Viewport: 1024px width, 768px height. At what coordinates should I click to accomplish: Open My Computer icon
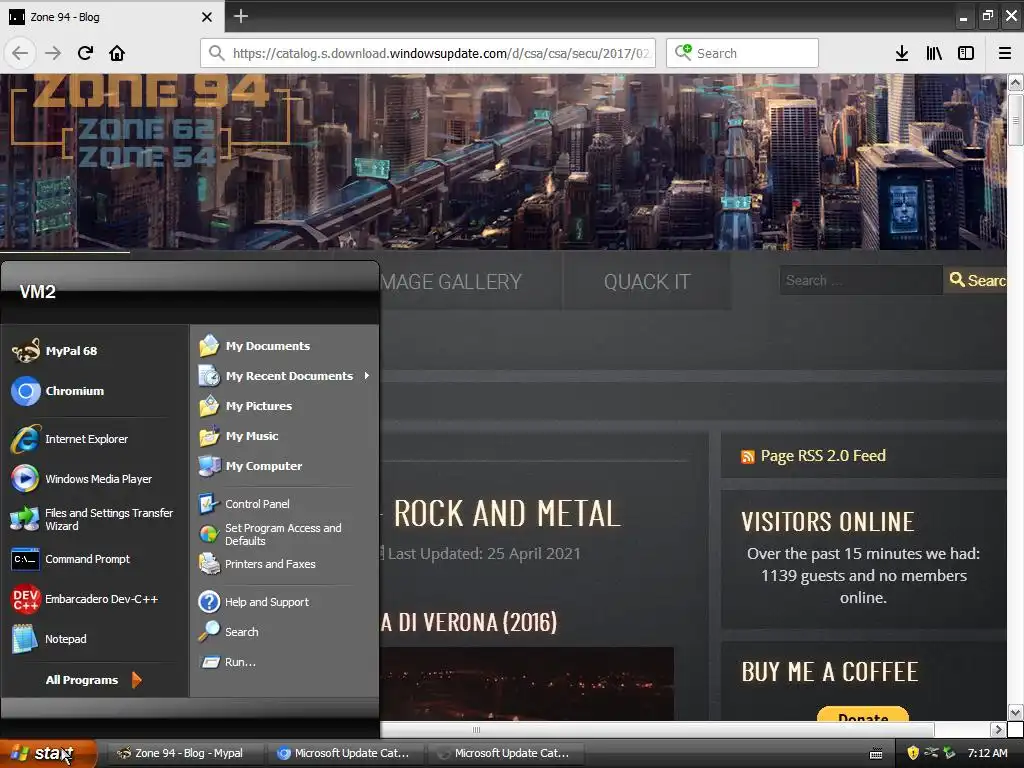click(x=209, y=466)
